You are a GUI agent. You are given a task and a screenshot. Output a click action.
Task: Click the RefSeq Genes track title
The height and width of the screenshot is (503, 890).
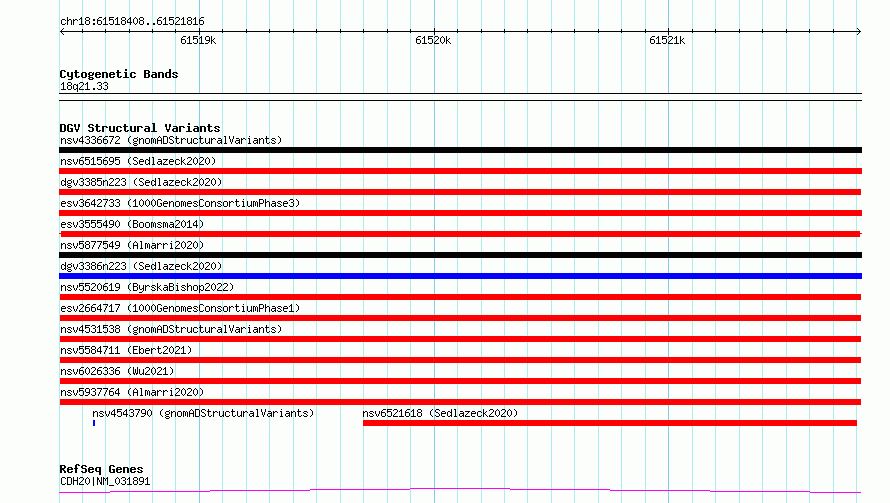click(x=101, y=470)
